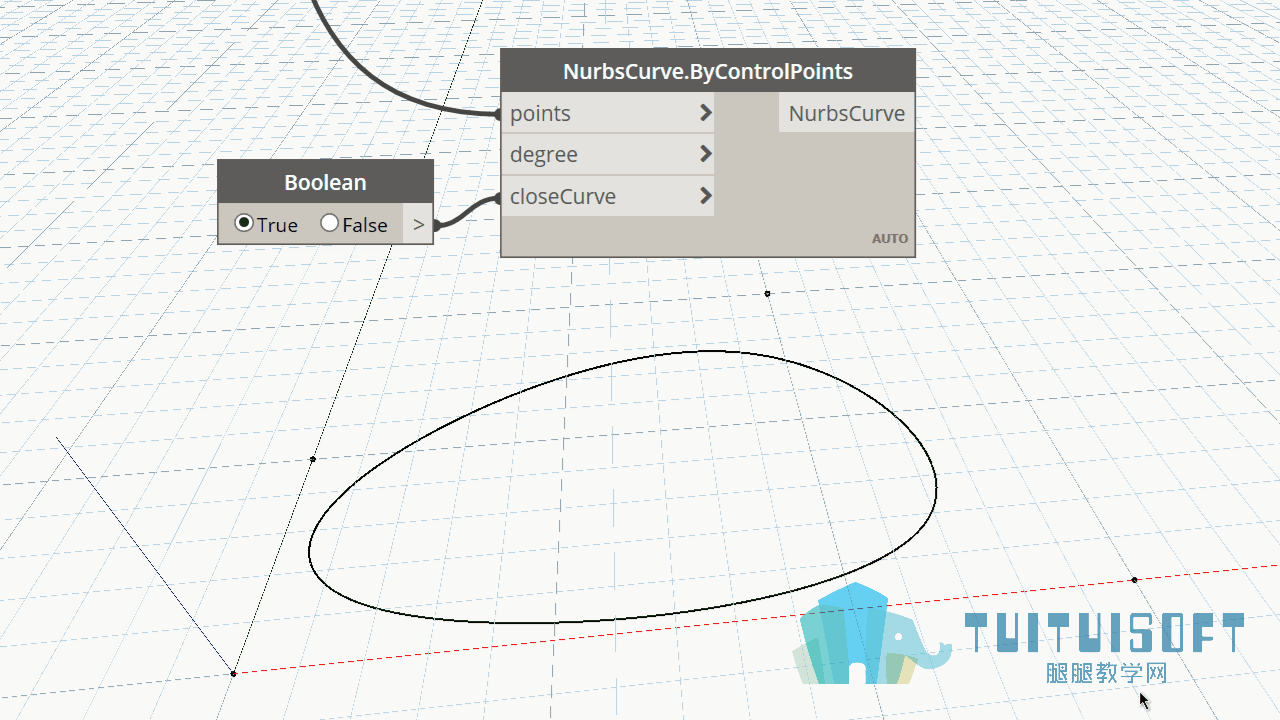The image size is (1280, 720).
Task: Select control point at red dashed line's right end
Action: click(x=1134, y=580)
